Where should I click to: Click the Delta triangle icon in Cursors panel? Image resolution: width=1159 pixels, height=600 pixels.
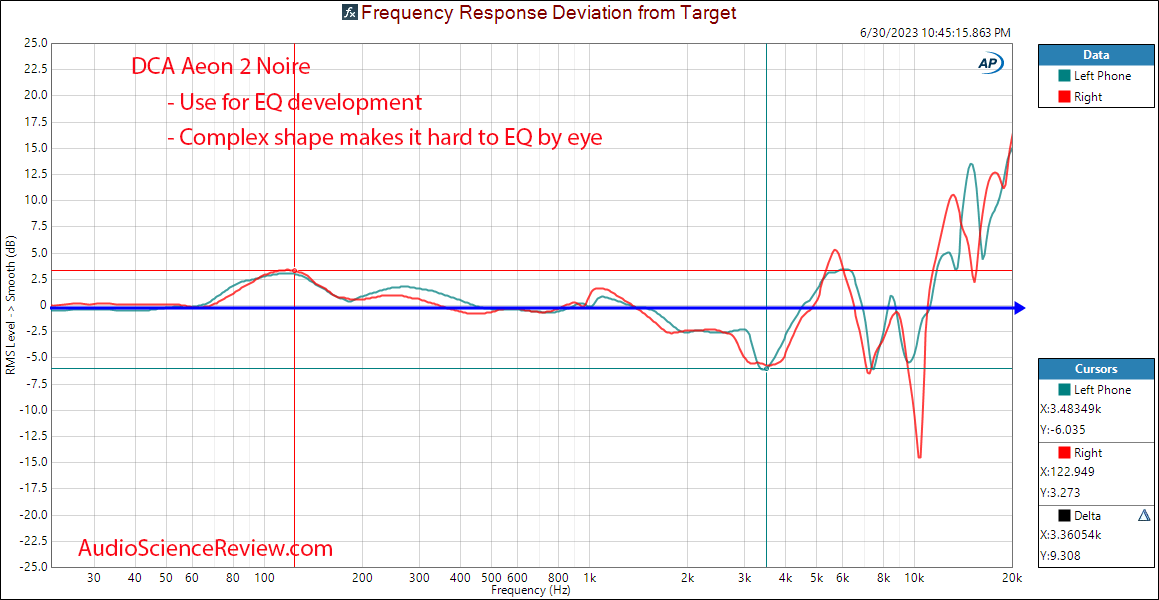(1144, 515)
